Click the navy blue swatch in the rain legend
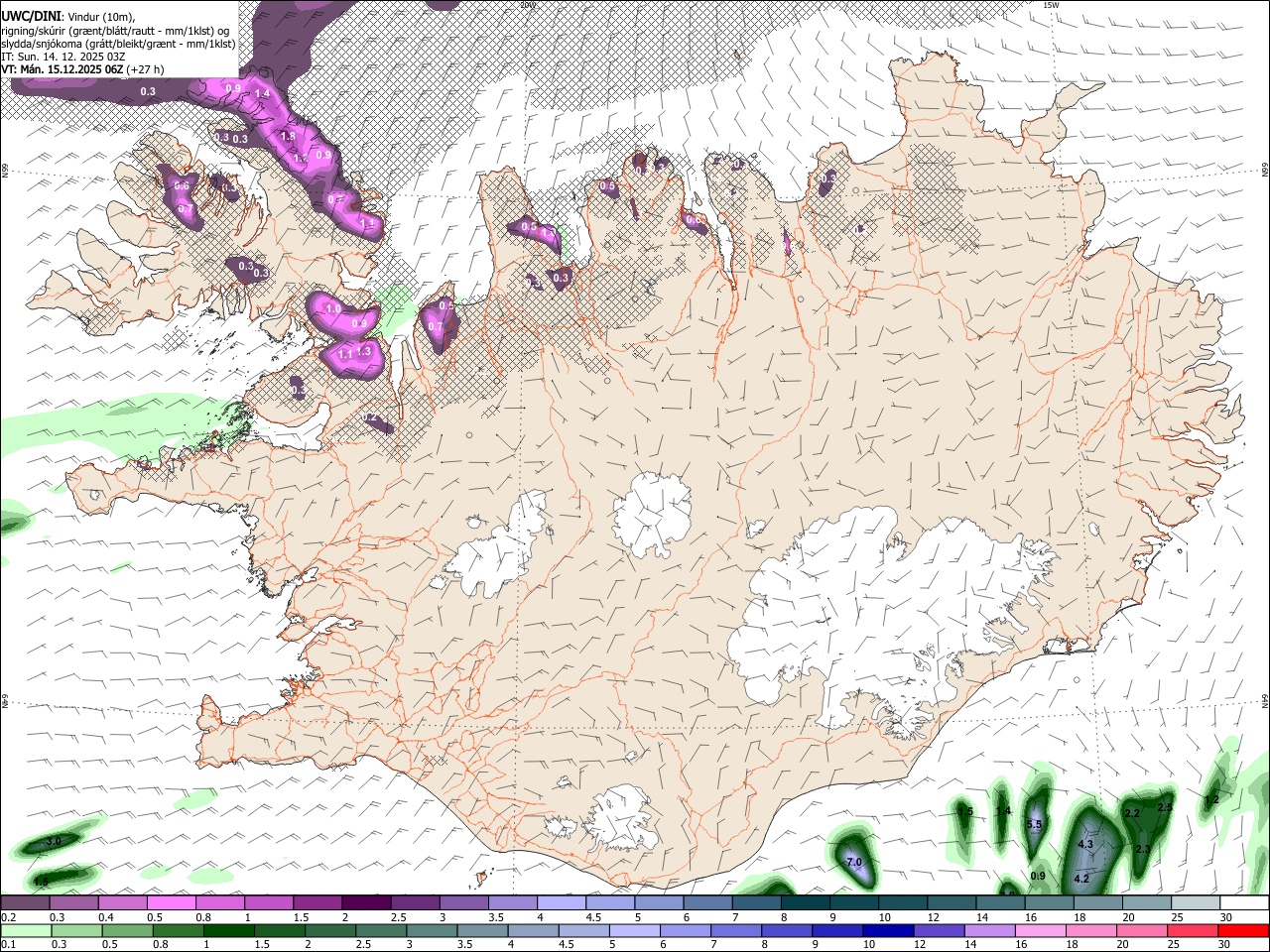Image resolution: width=1270 pixels, height=952 pixels. point(888,930)
